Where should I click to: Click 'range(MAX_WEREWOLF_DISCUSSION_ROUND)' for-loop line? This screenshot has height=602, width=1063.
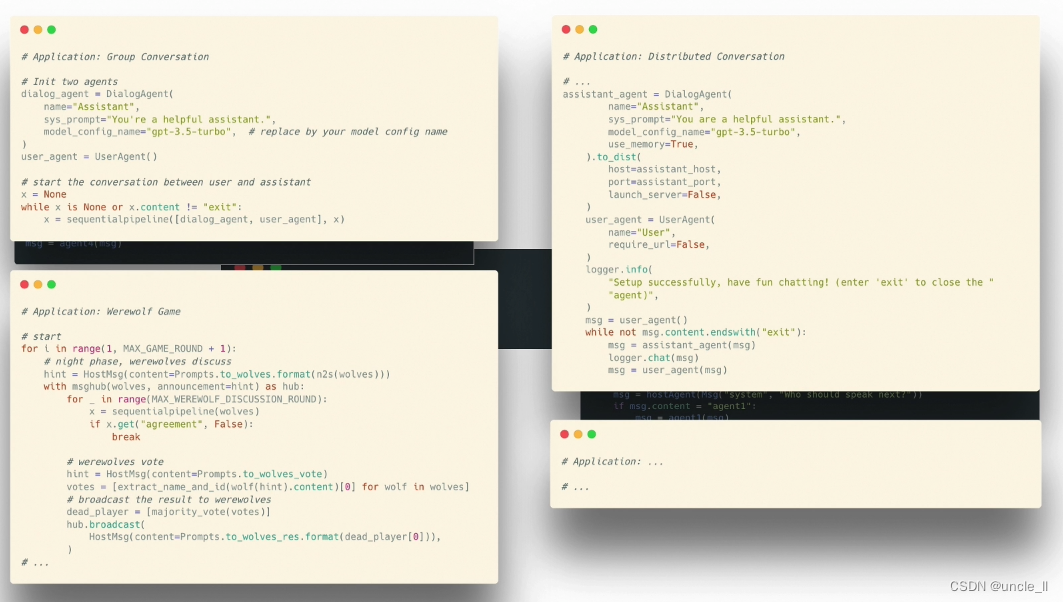[197, 399]
